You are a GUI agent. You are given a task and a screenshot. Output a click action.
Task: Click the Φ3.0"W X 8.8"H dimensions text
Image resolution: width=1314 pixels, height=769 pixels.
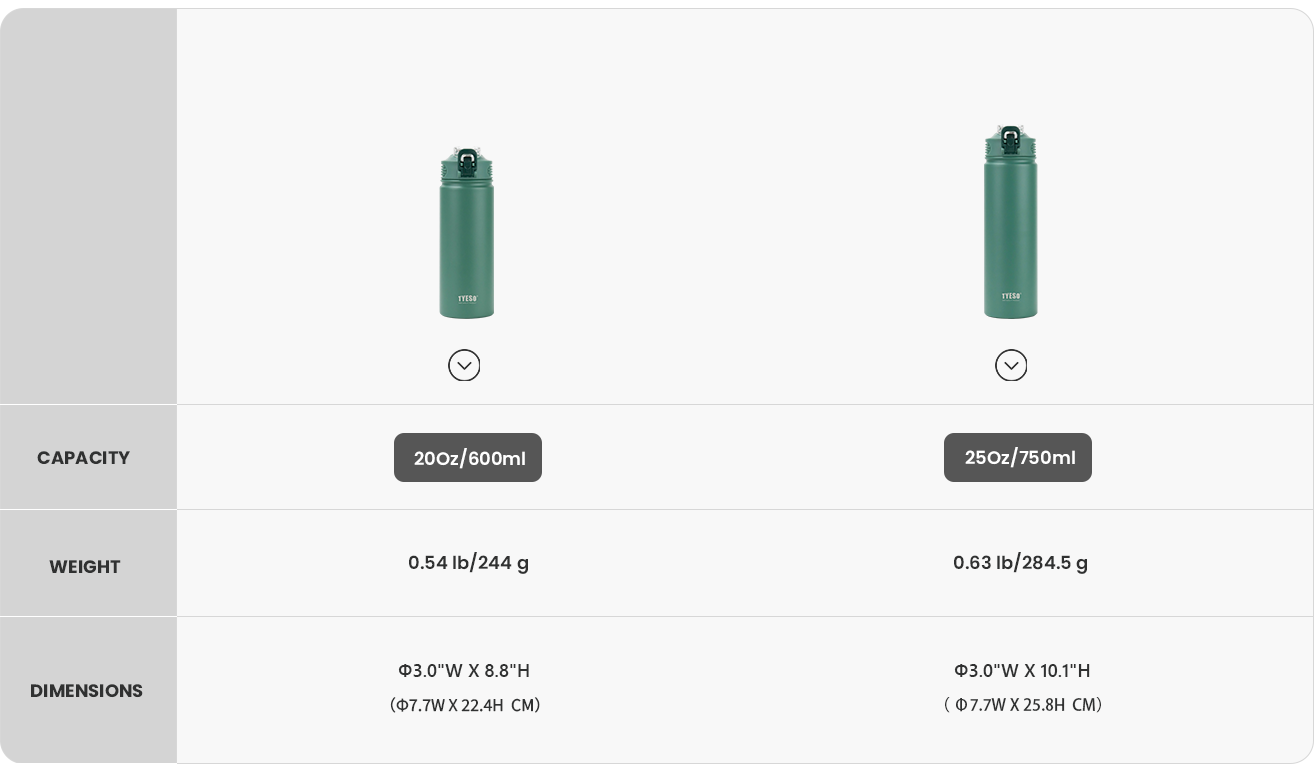point(464,671)
